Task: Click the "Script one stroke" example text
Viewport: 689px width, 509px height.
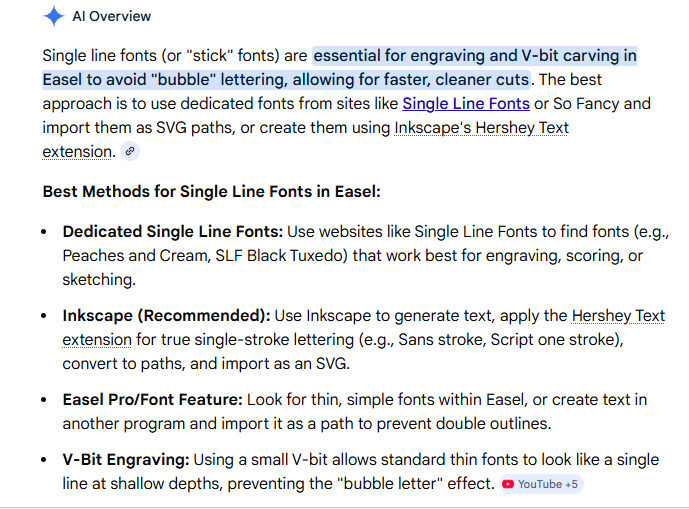Action: (x=553, y=339)
